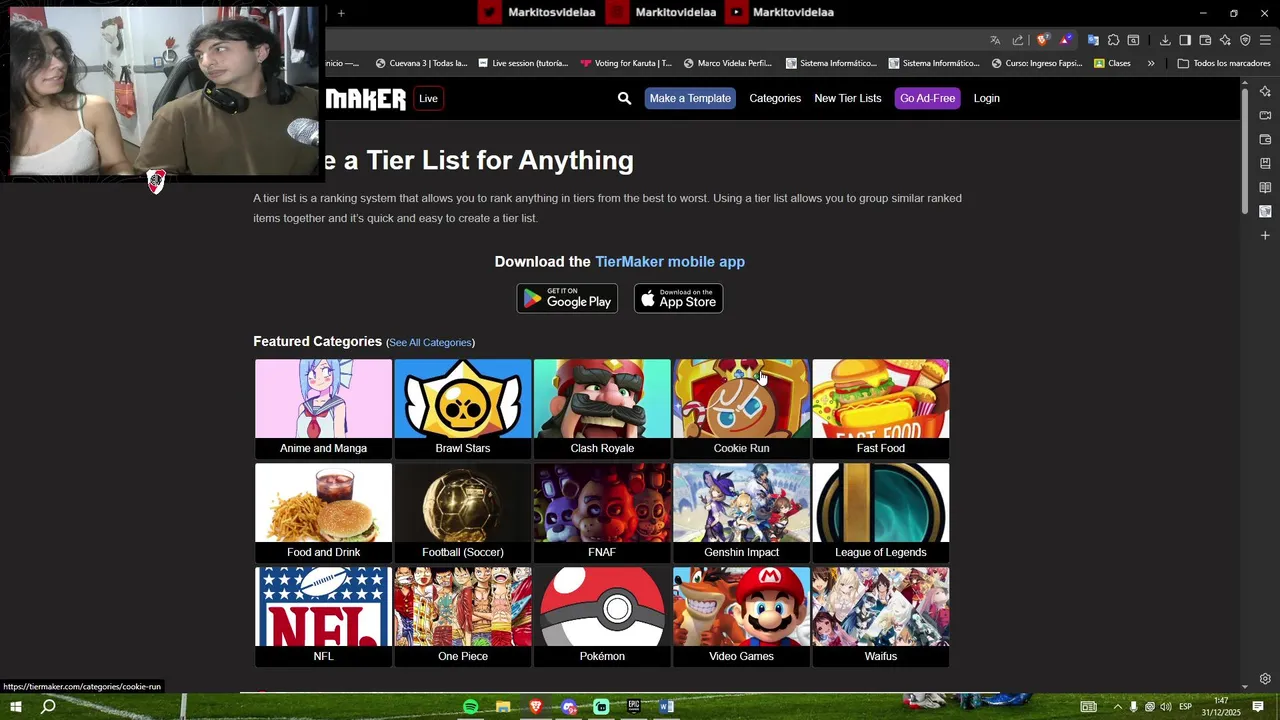Open Brave Shields lion icon
The height and width of the screenshot is (720, 1280).
pyautogui.click(x=1043, y=40)
